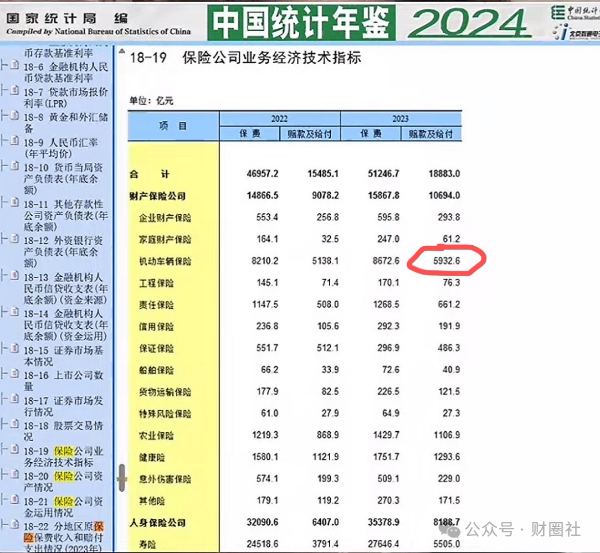This screenshot has height=553, width=600.
Task: Select the 人身保险公司 row label
Action: (158, 523)
